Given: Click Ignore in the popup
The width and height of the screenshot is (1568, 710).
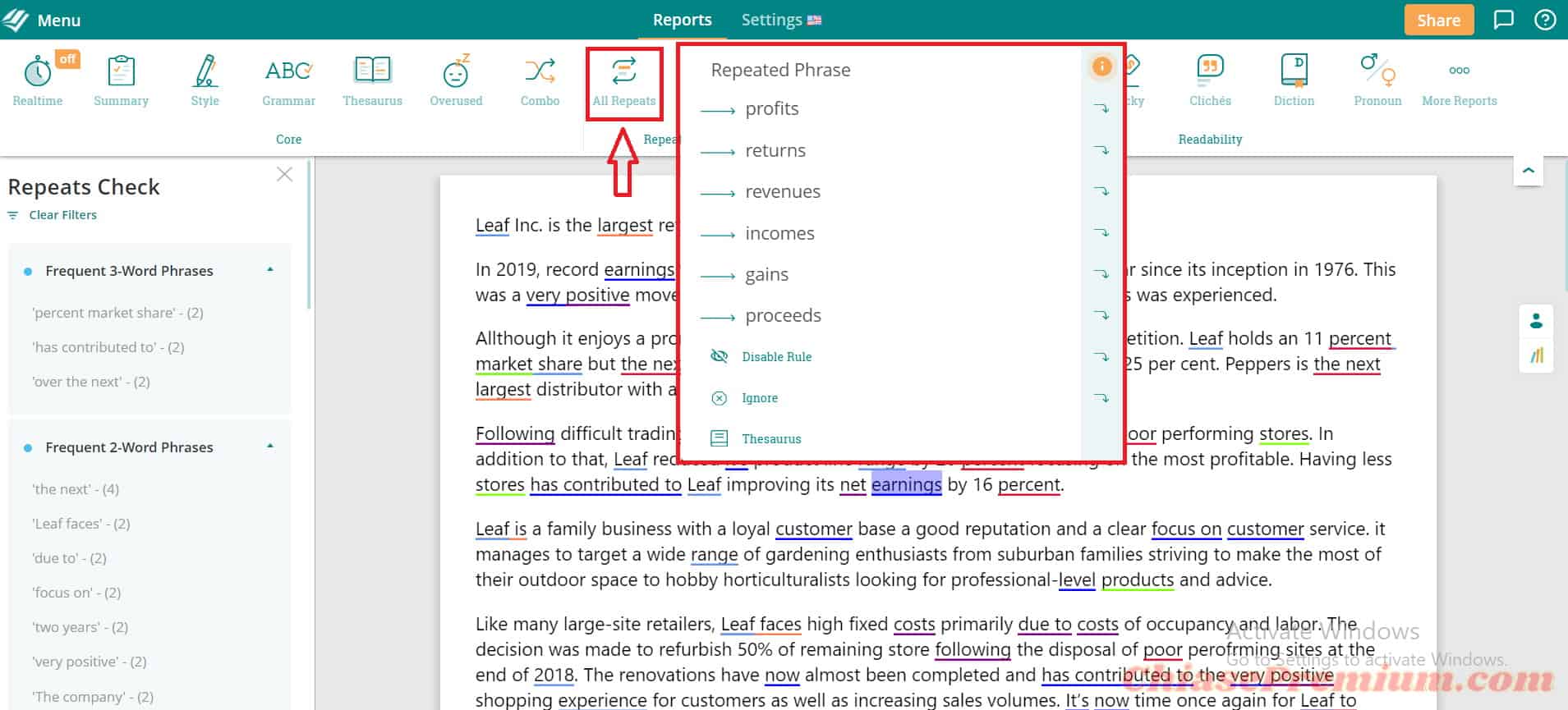Looking at the screenshot, I should tap(744, 398).
